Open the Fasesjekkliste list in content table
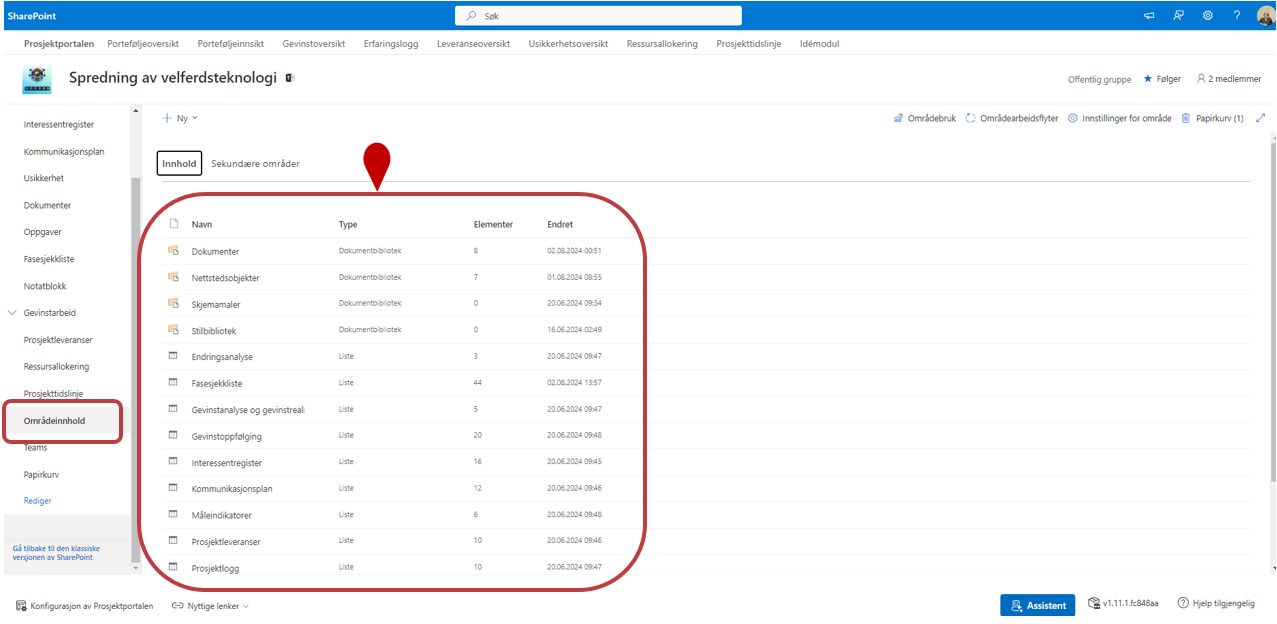Screen dimensions: 1277x624 (217, 383)
